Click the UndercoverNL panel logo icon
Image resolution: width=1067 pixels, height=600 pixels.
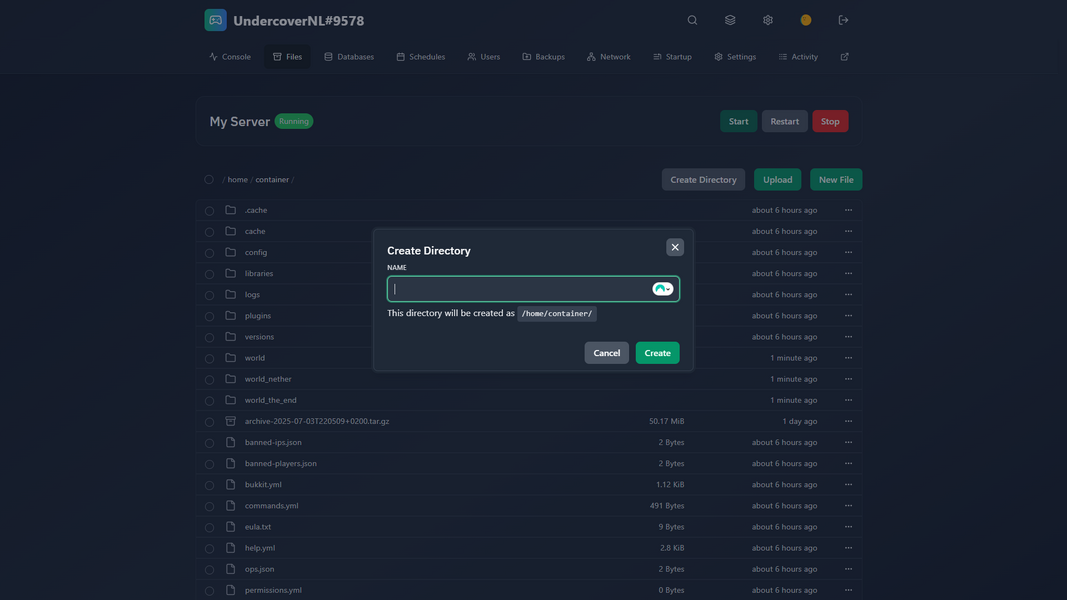click(216, 20)
